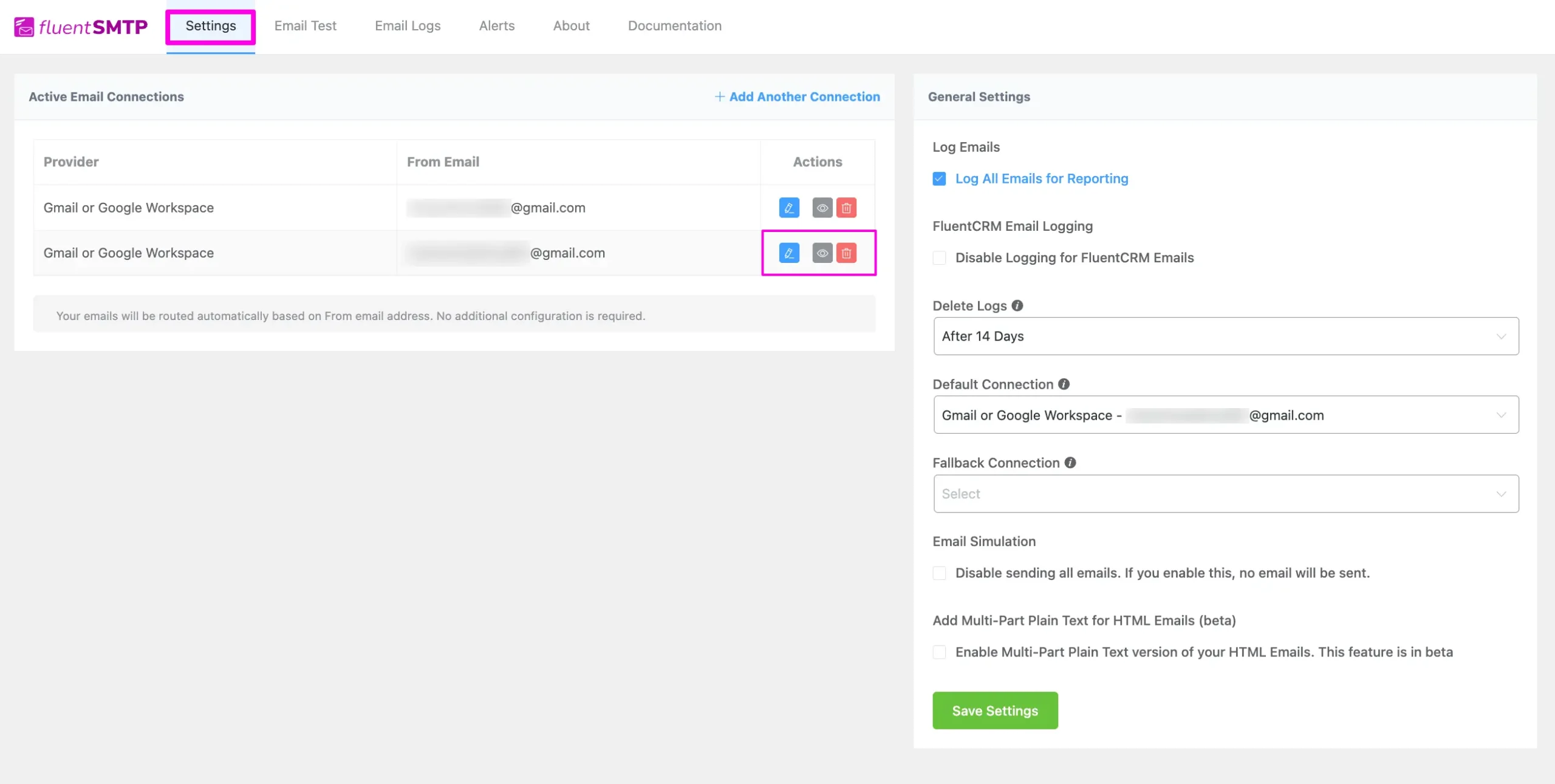The height and width of the screenshot is (784, 1555).
Task: Click the email routing notice text
Action: (x=350, y=316)
